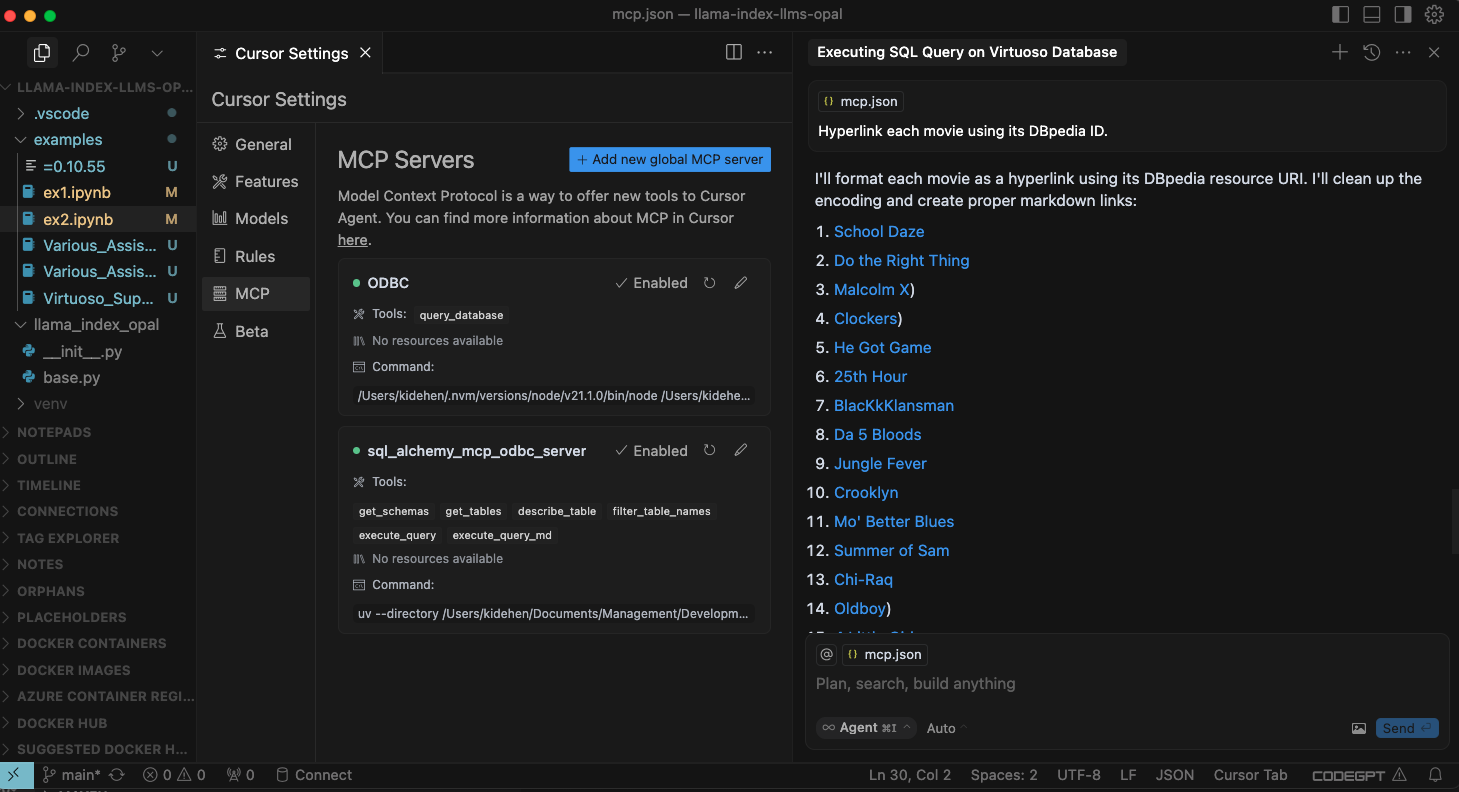Image resolution: width=1459 pixels, height=792 pixels.
Task: Expand the venv folder
Action: click(50, 404)
